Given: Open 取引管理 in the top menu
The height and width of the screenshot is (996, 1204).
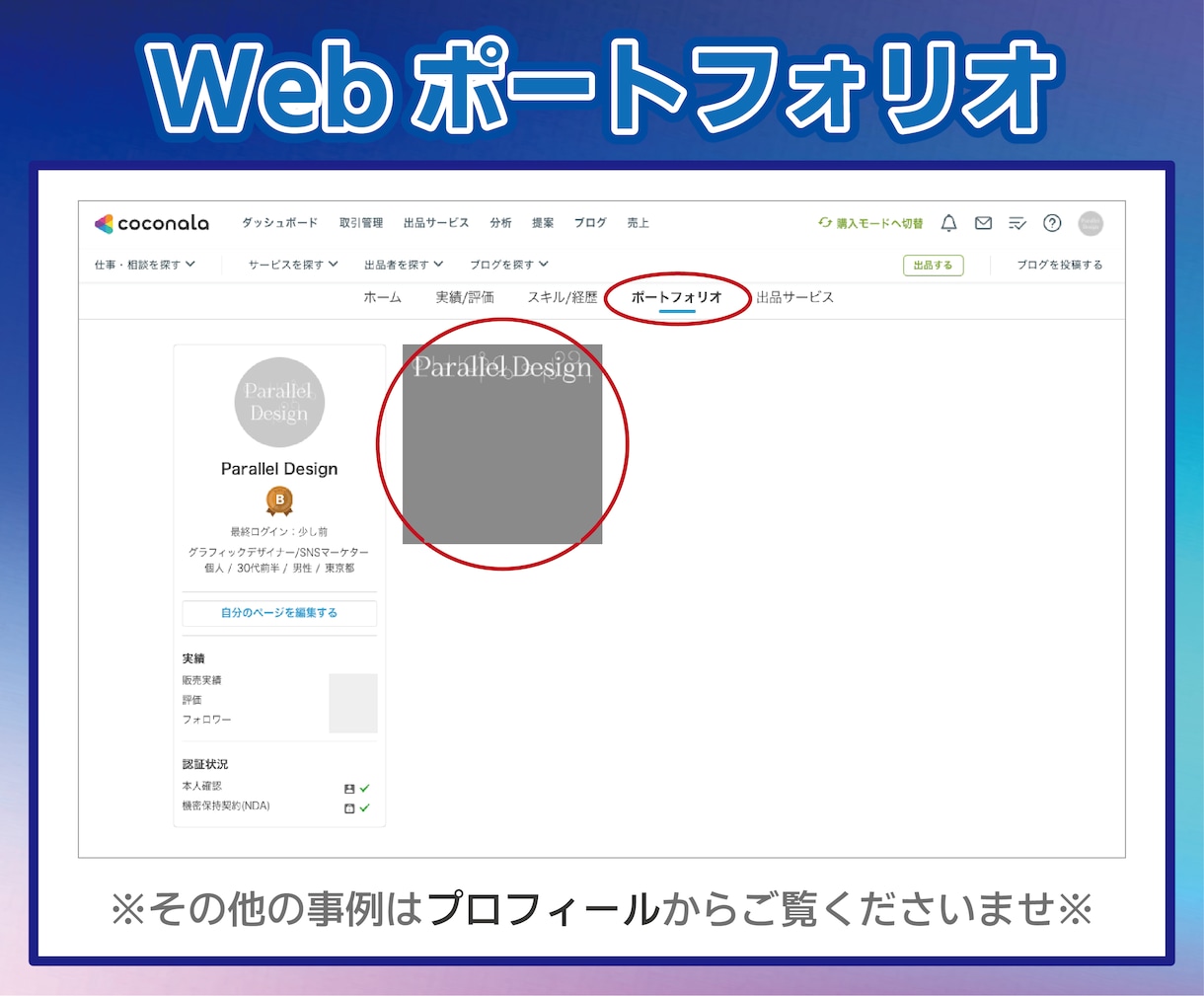Looking at the screenshot, I should tap(361, 223).
